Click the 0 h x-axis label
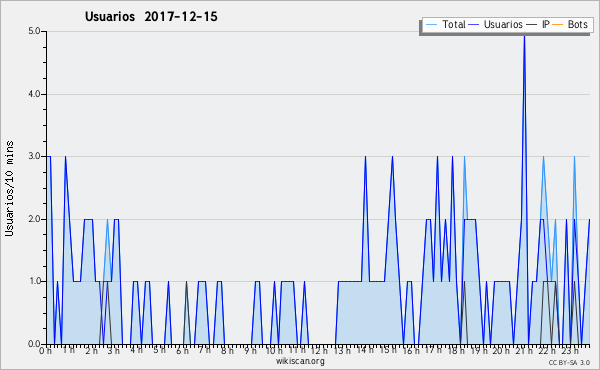 pos(45,351)
